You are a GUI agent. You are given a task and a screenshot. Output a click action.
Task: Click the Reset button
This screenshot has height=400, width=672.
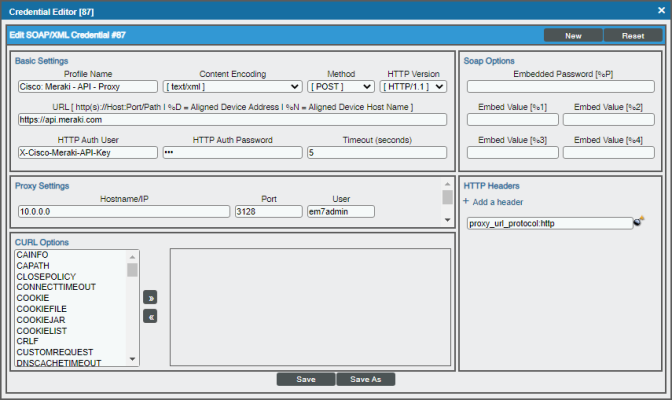pos(633,36)
